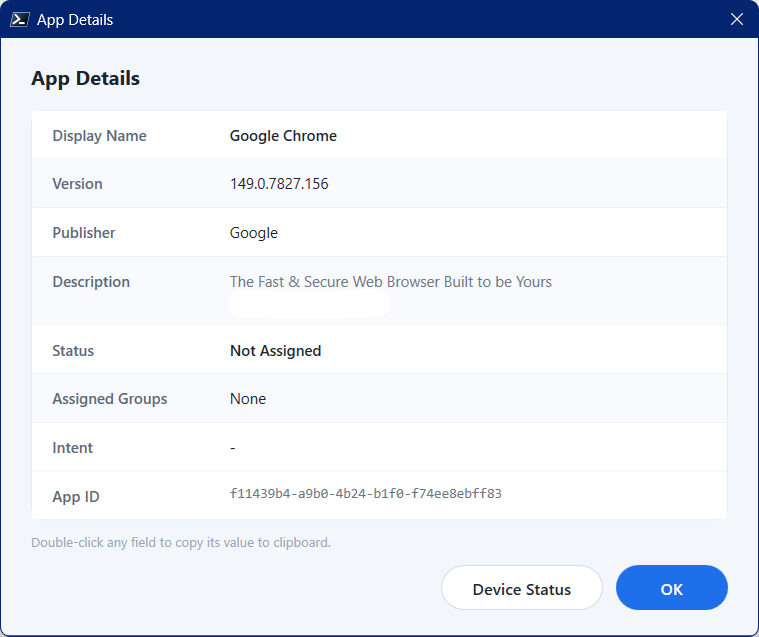Click the App Details window title text
The height and width of the screenshot is (637, 759).
coord(75,20)
